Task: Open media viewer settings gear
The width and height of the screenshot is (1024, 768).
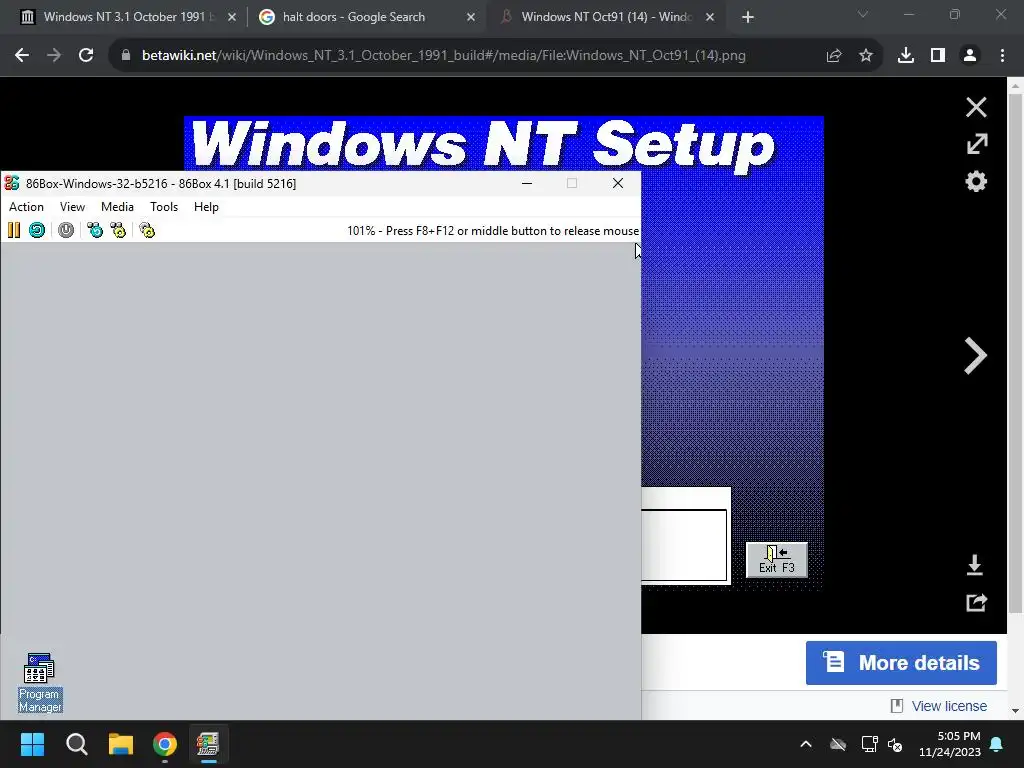Action: (x=976, y=181)
